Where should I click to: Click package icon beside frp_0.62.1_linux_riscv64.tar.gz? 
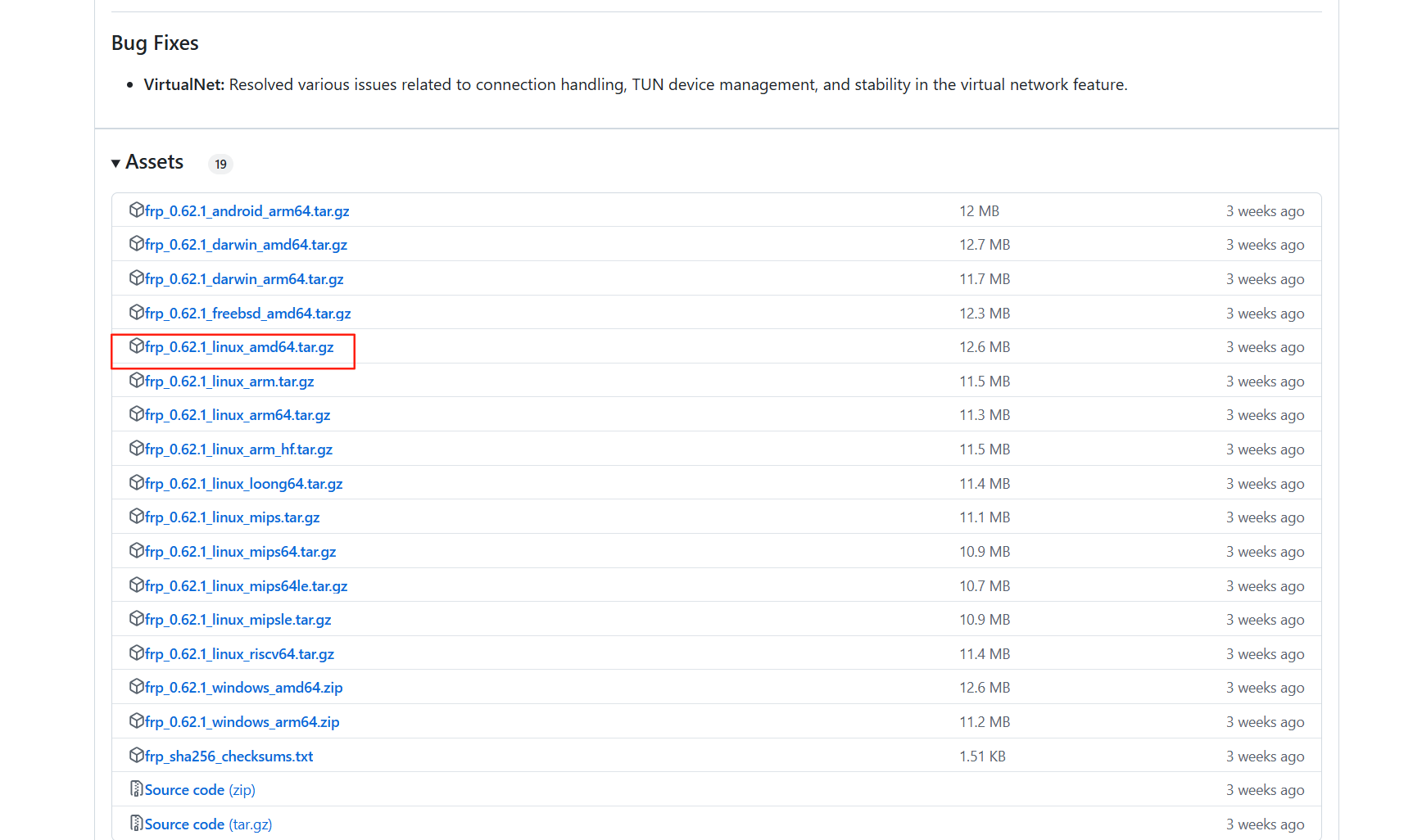click(x=137, y=653)
